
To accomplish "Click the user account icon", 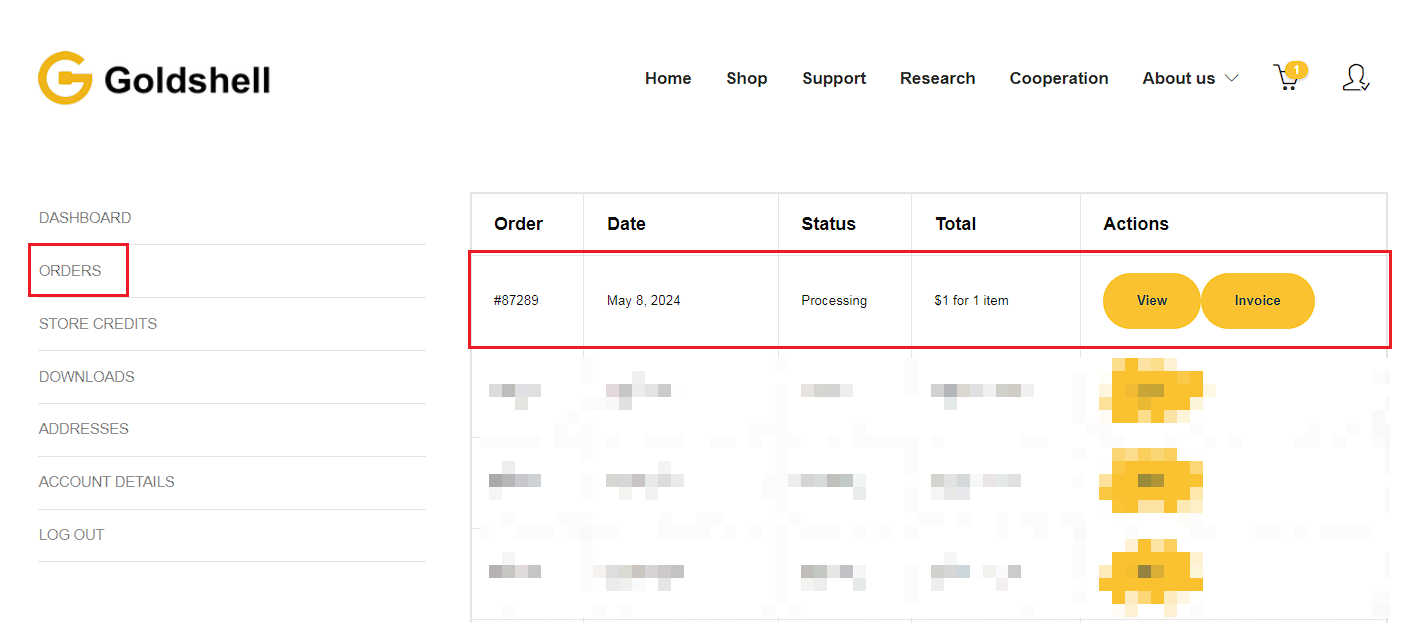I will click(1355, 78).
